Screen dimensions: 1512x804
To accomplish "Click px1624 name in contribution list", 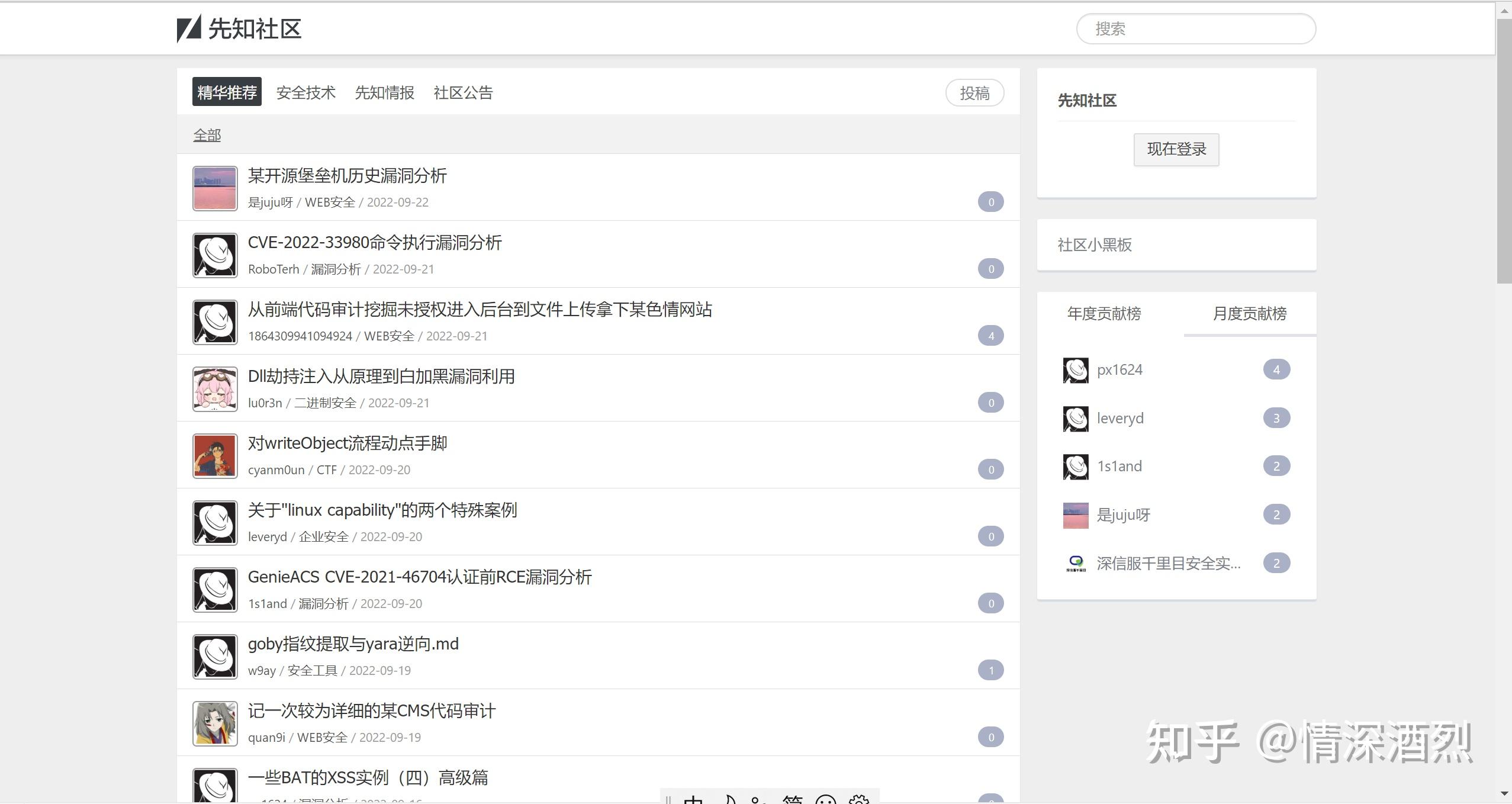I will point(1119,370).
